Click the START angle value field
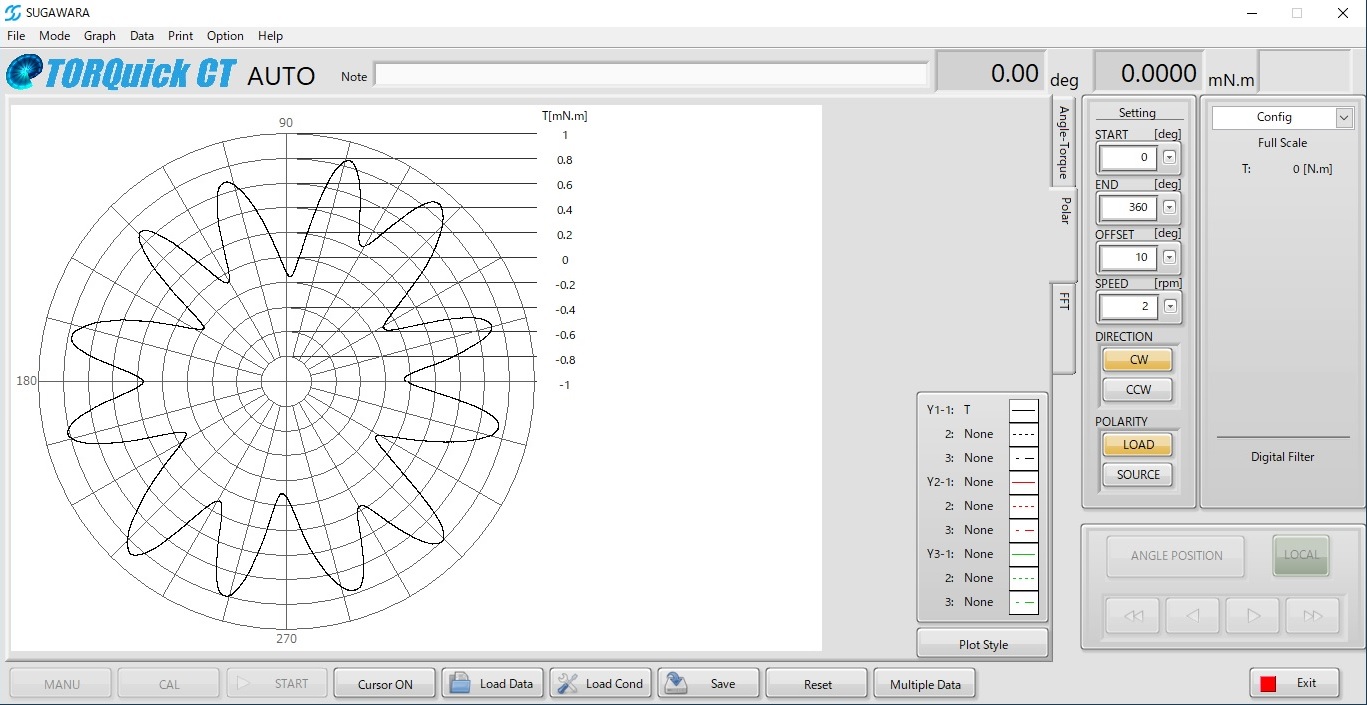 click(x=1129, y=158)
